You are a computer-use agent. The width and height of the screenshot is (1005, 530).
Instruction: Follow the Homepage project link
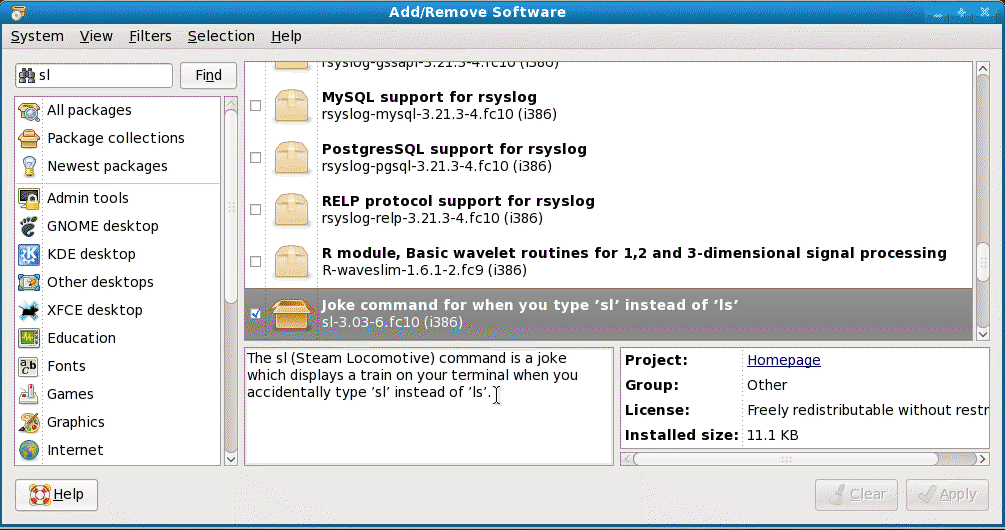click(783, 360)
